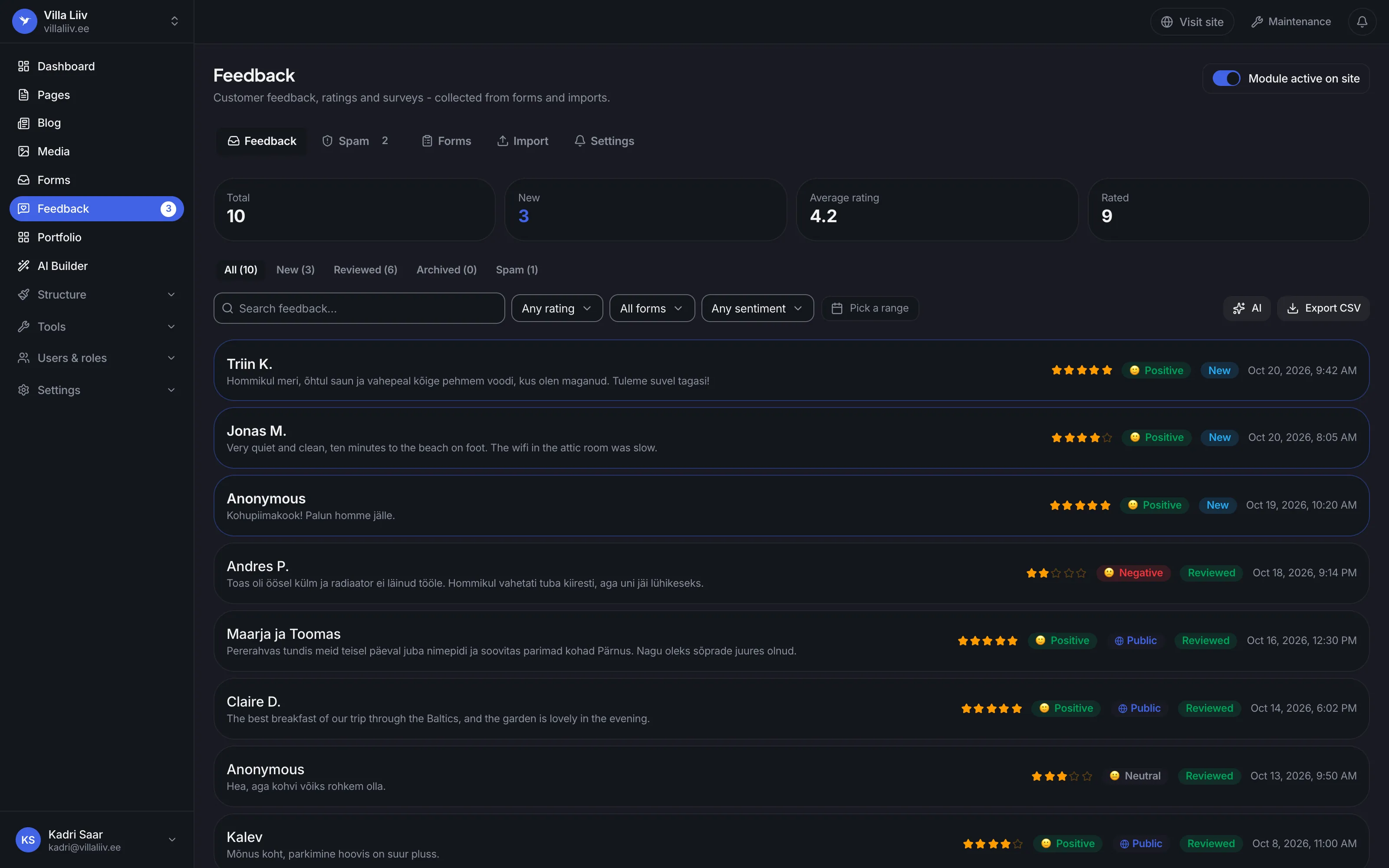Open the site switcher chevron

tap(174, 21)
